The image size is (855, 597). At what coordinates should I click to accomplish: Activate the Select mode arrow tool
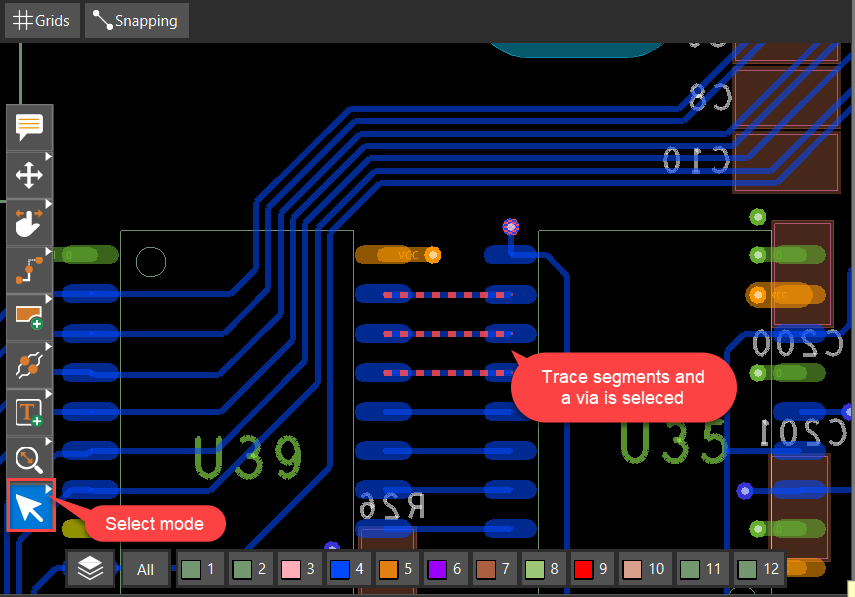tap(31, 506)
